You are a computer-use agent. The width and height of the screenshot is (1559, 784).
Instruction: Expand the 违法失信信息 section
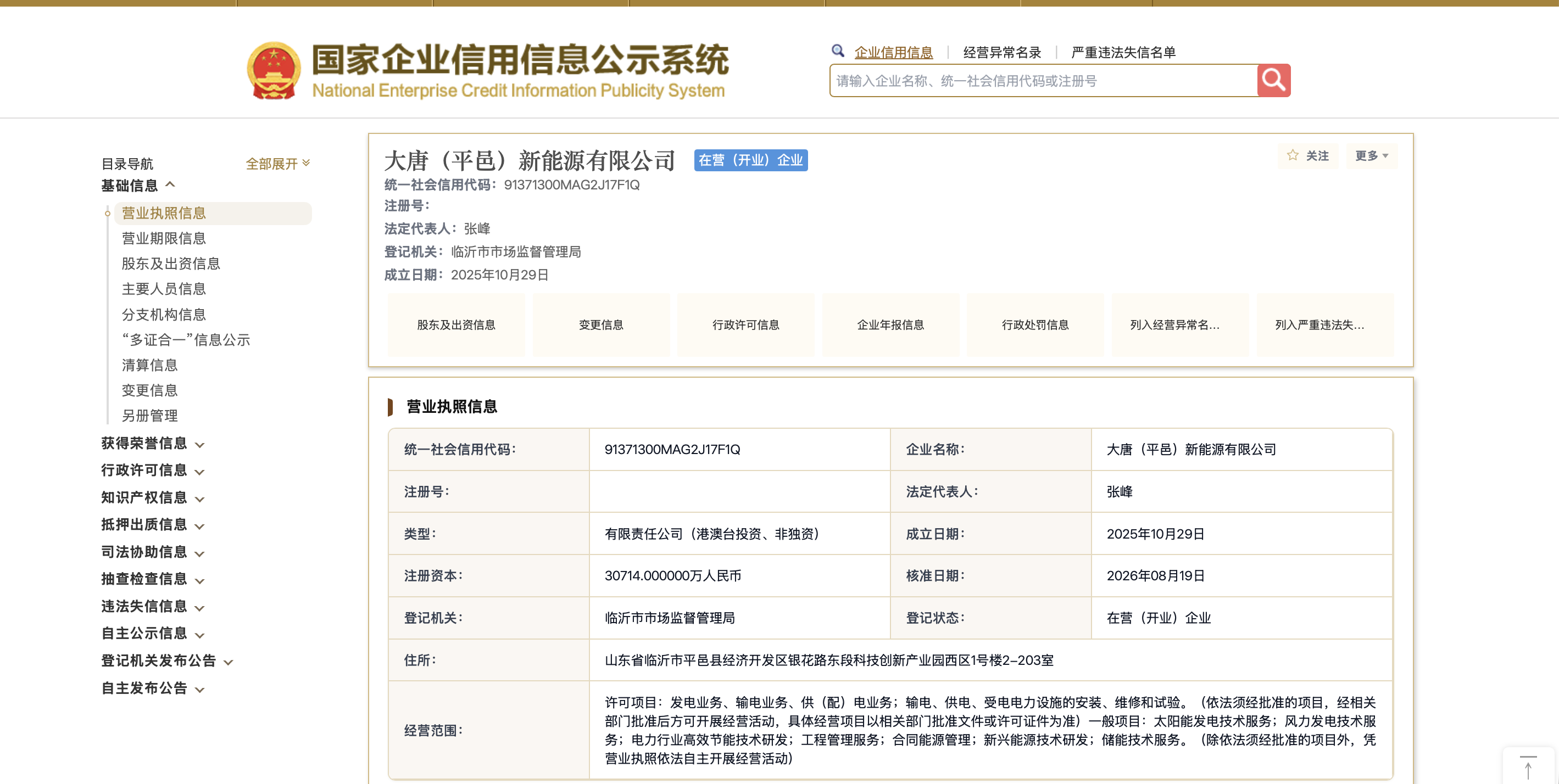153,606
